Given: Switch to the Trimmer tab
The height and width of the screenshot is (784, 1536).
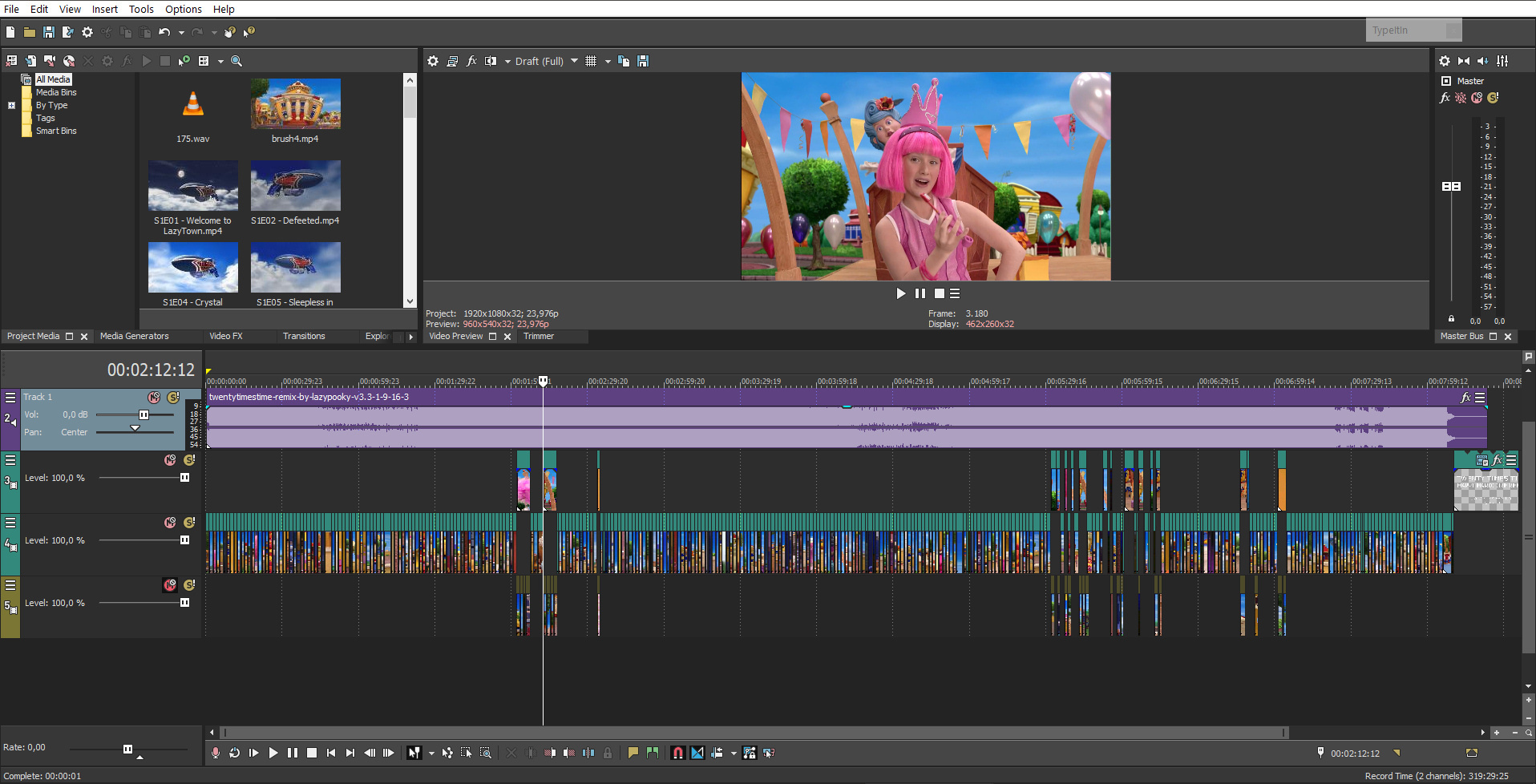Looking at the screenshot, I should tap(539, 336).
